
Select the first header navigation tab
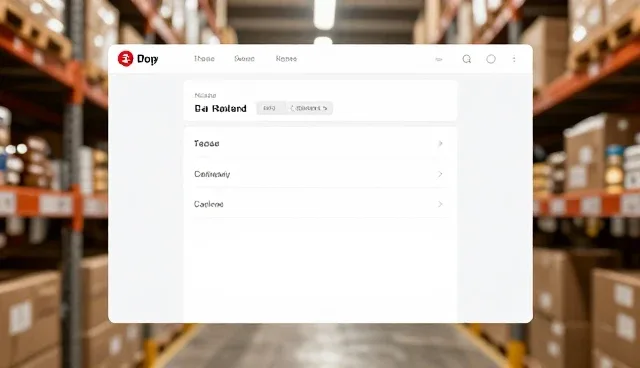click(204, 59)
